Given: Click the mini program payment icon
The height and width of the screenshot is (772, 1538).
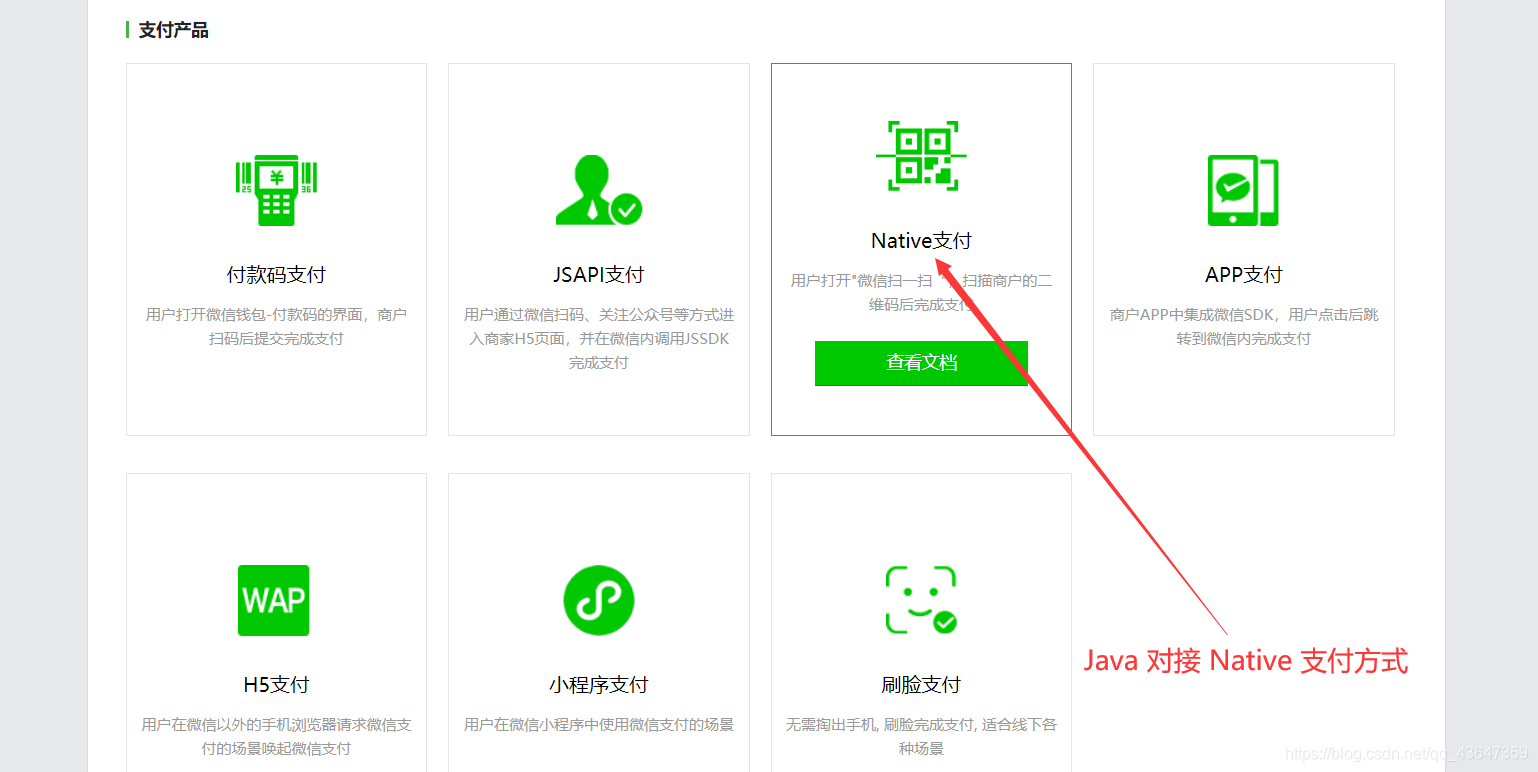Looking at the screenshot, I should click(x=599, y=600).
